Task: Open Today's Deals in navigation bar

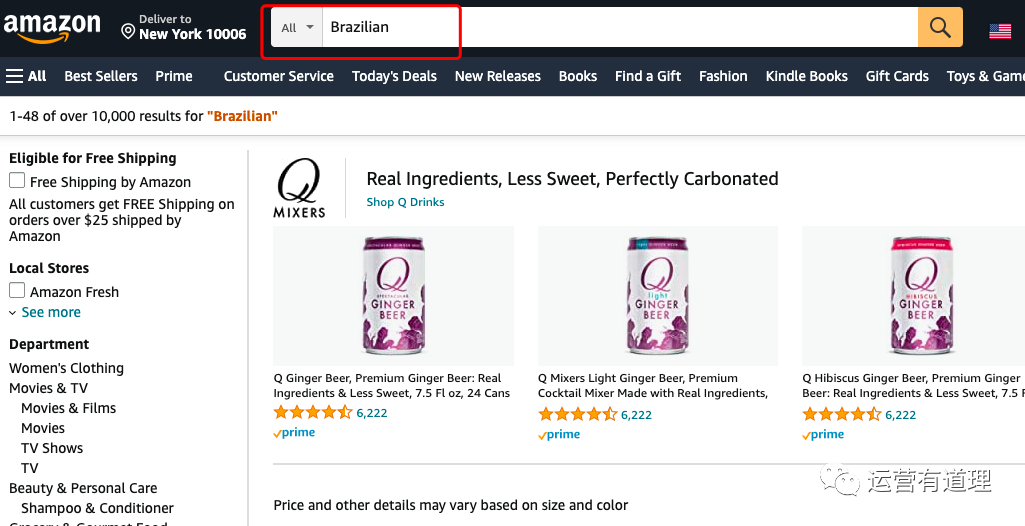Action: [x=394, y=76]
